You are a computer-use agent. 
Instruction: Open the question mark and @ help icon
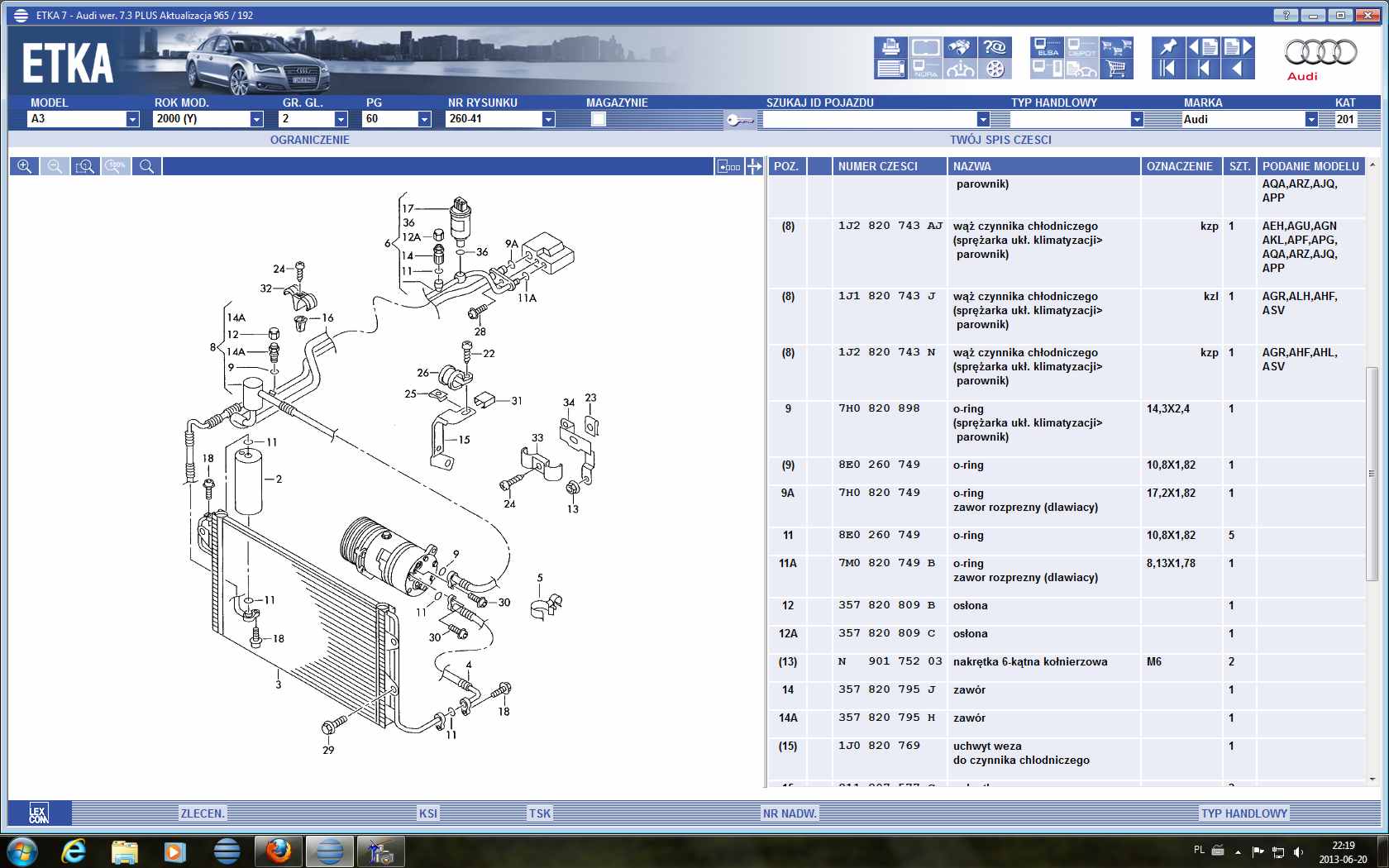(995, 47)
